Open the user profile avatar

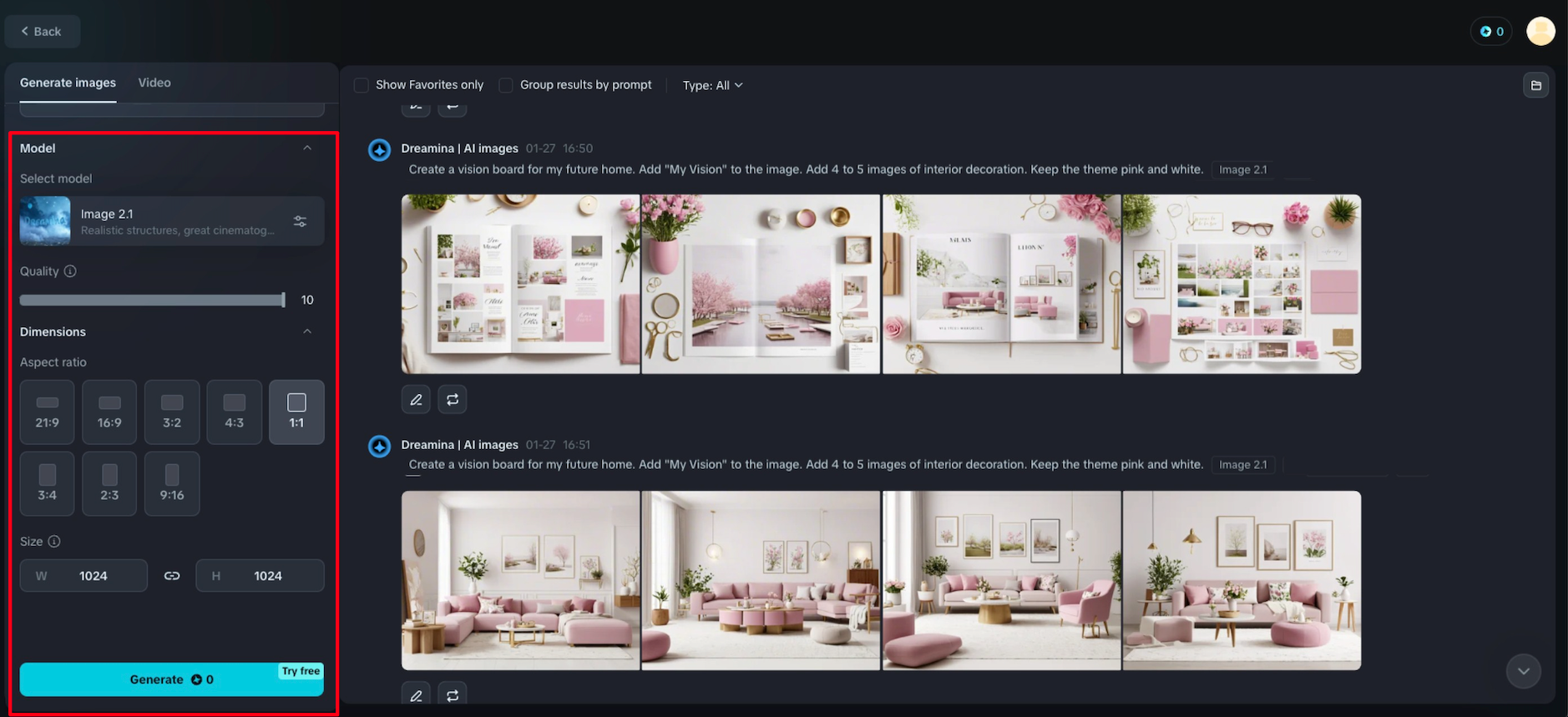pos(1540,31)
